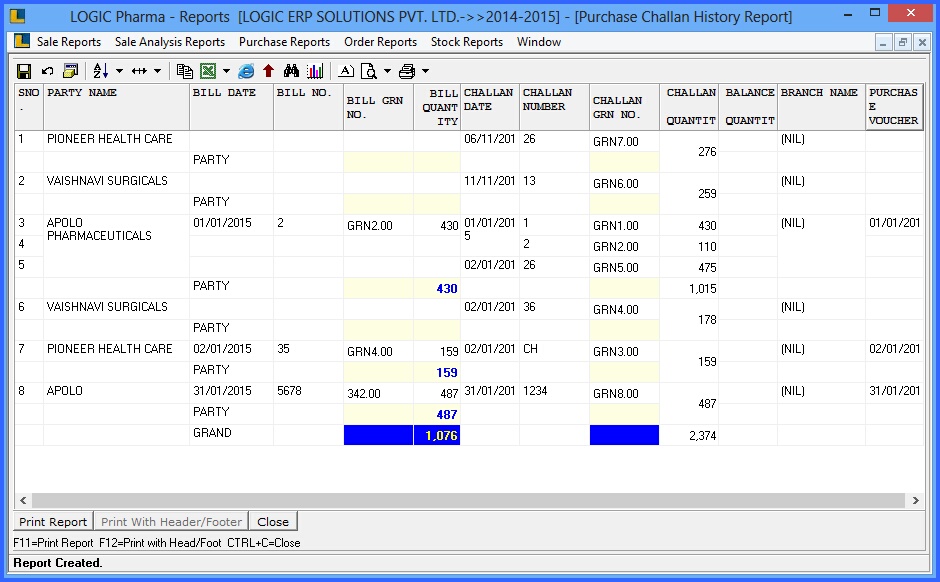Open the Order Reports menu
This screenshot has height=582, width=940.
pos(381,42)
